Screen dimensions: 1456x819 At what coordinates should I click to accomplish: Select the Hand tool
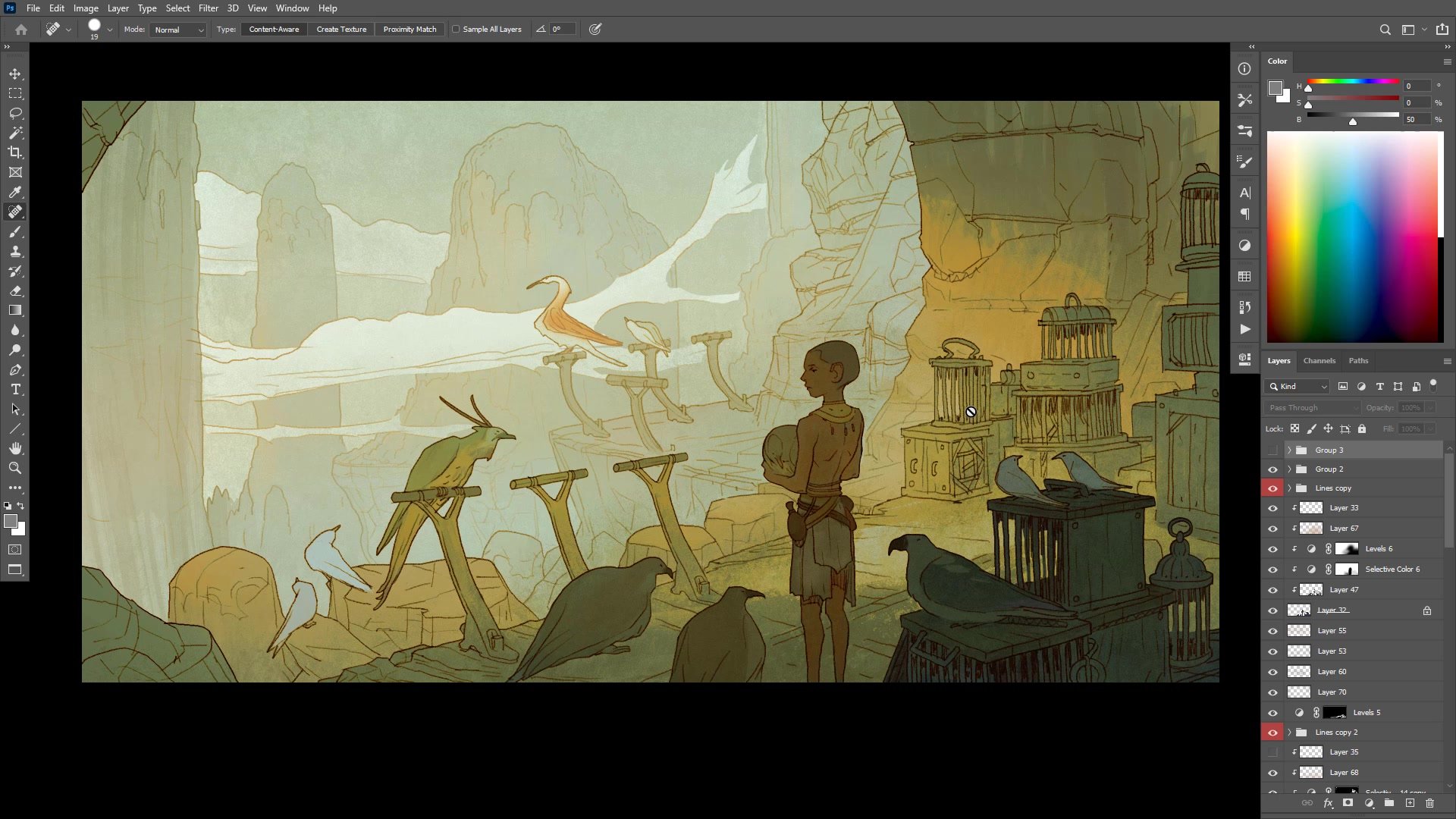[x=15, y=448]
